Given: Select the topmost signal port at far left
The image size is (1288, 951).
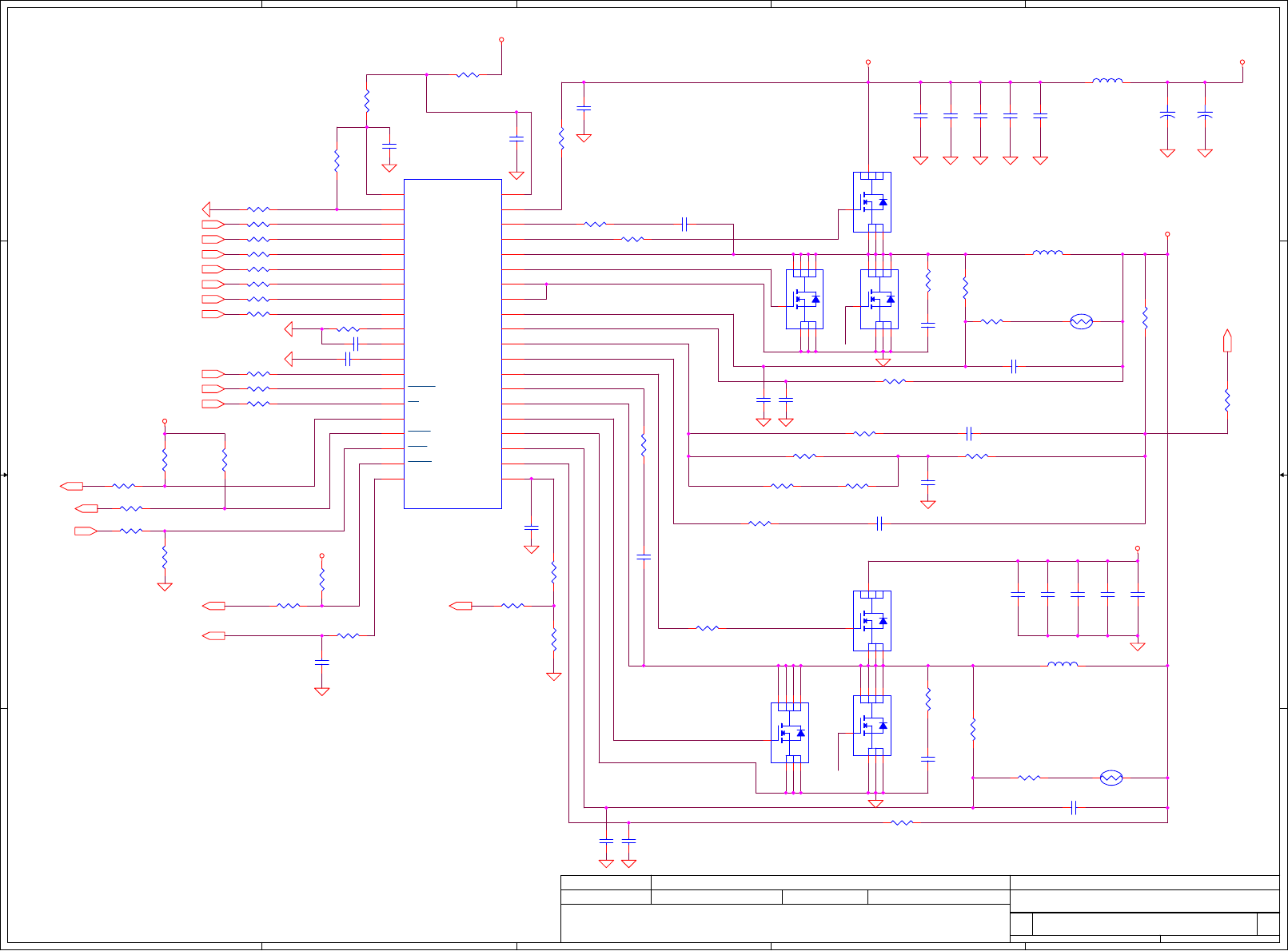Looking at the screenshot, I should [71, 486].
